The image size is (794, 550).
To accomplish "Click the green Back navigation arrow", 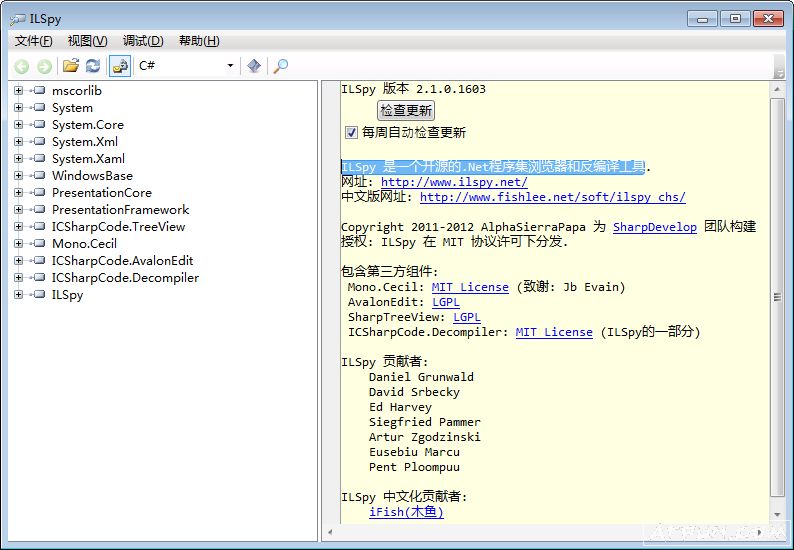I will [22, 66].
